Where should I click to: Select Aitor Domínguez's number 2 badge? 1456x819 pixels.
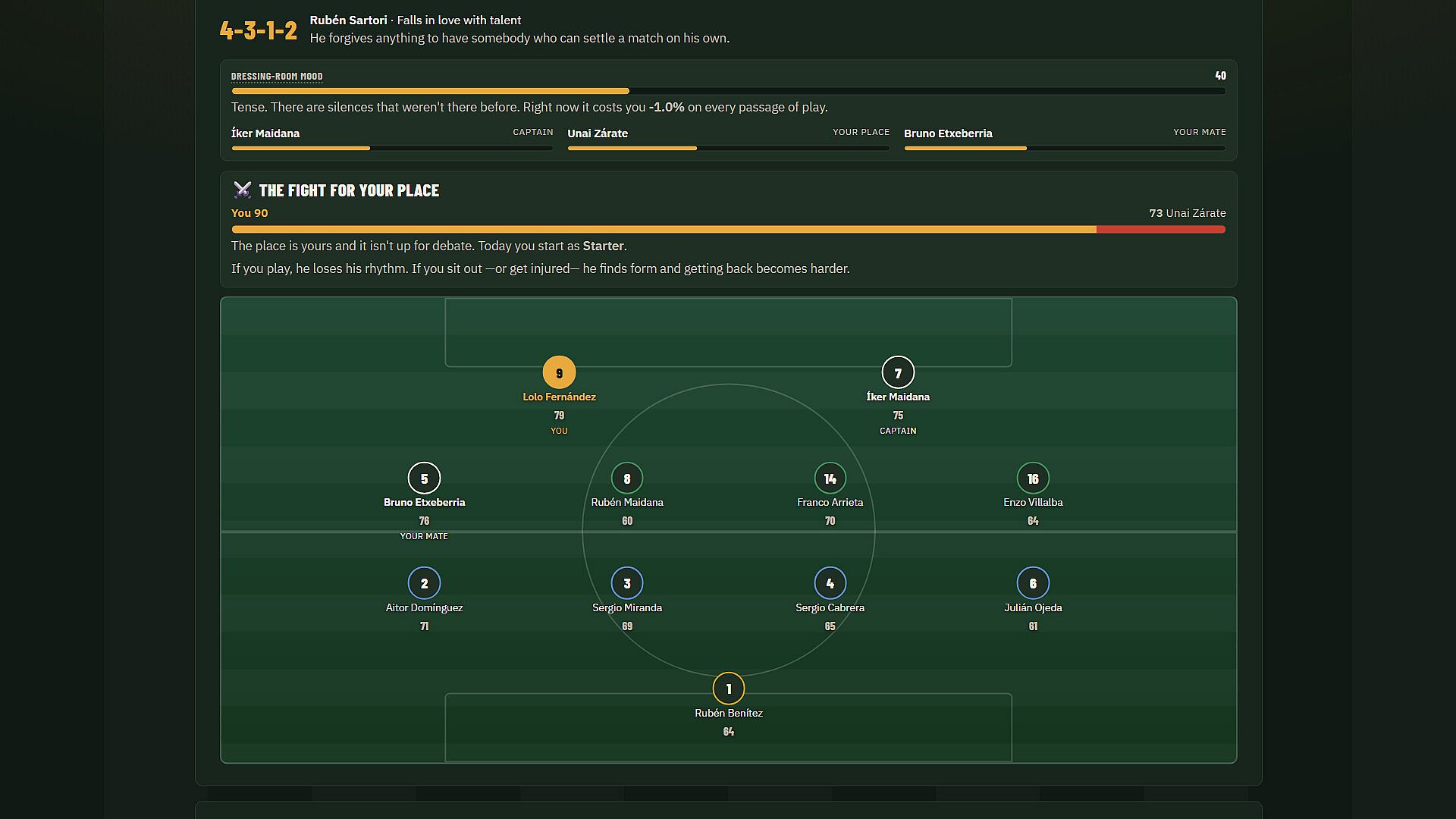pos(424,583)
